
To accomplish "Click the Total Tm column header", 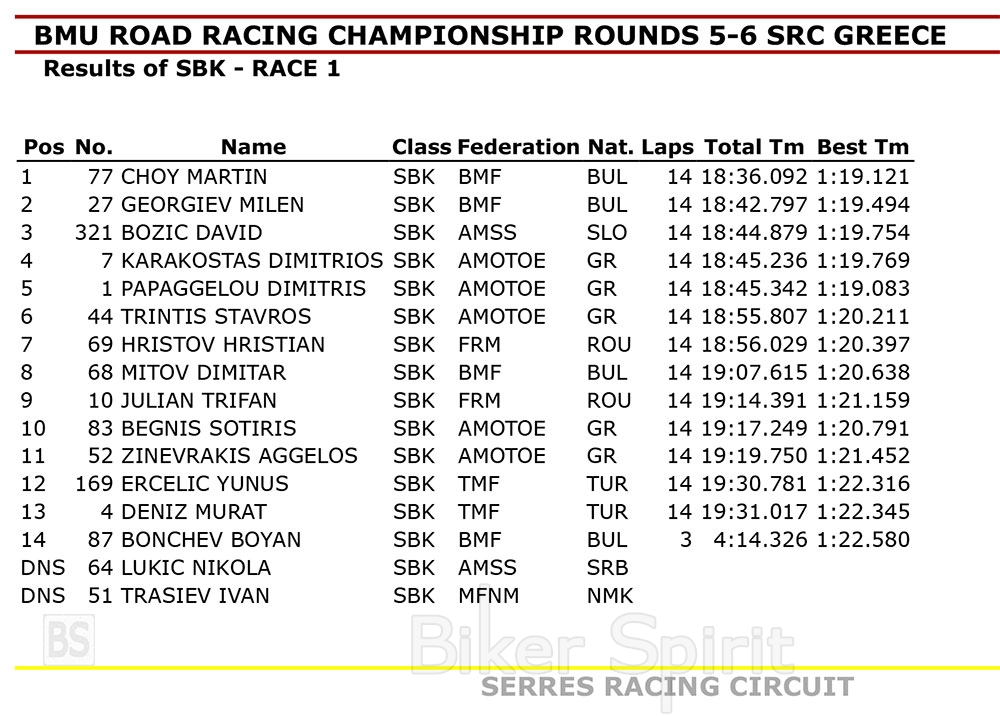I will point(754,147).
